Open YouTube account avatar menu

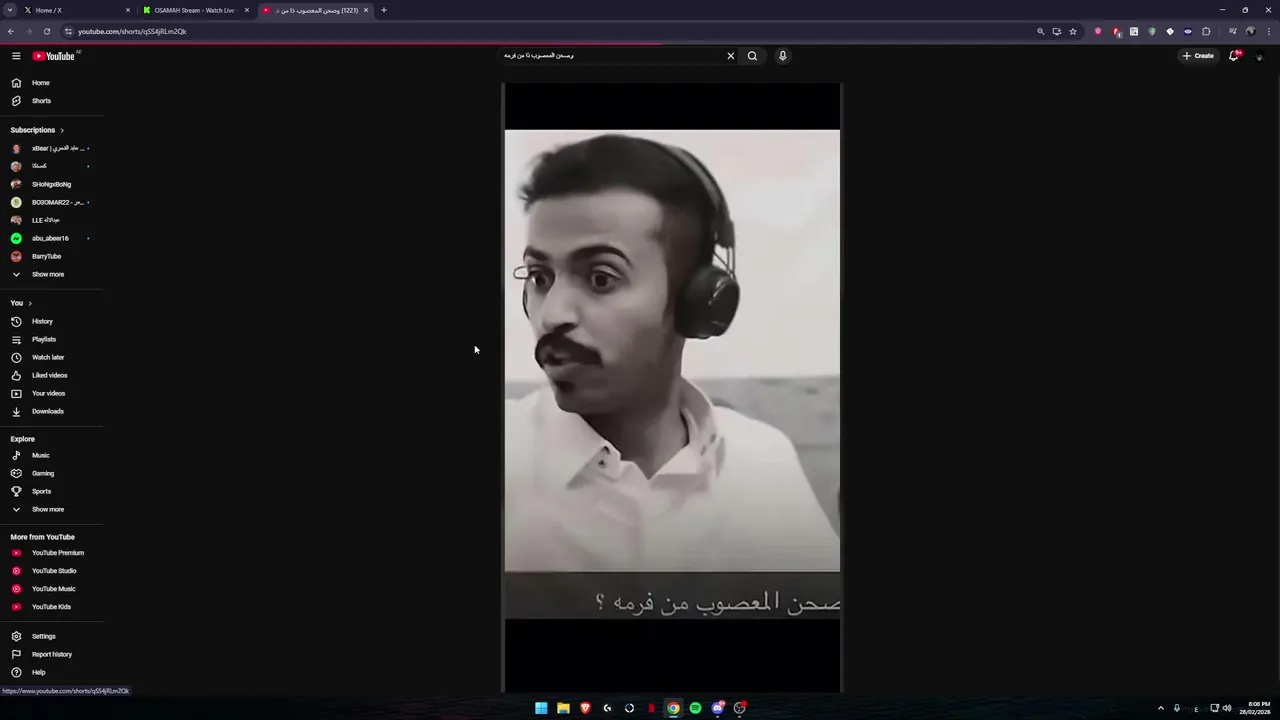(1259, 56)
